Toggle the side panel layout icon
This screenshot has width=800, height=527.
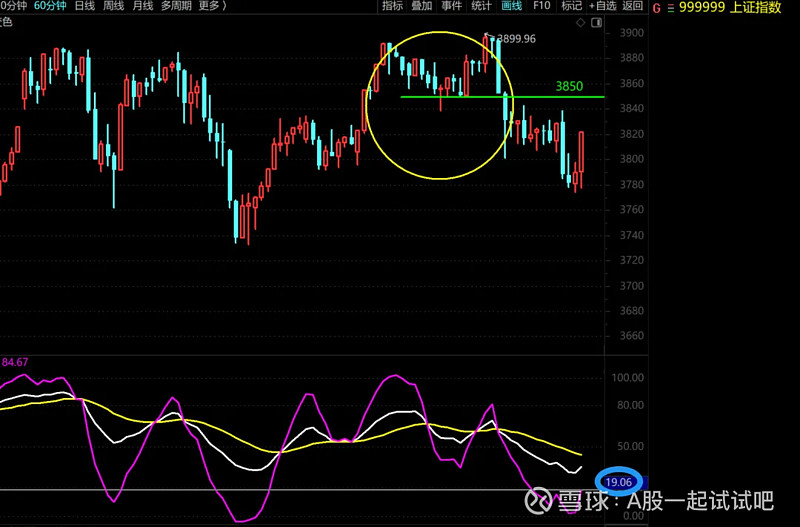click(x=596, y=22)
